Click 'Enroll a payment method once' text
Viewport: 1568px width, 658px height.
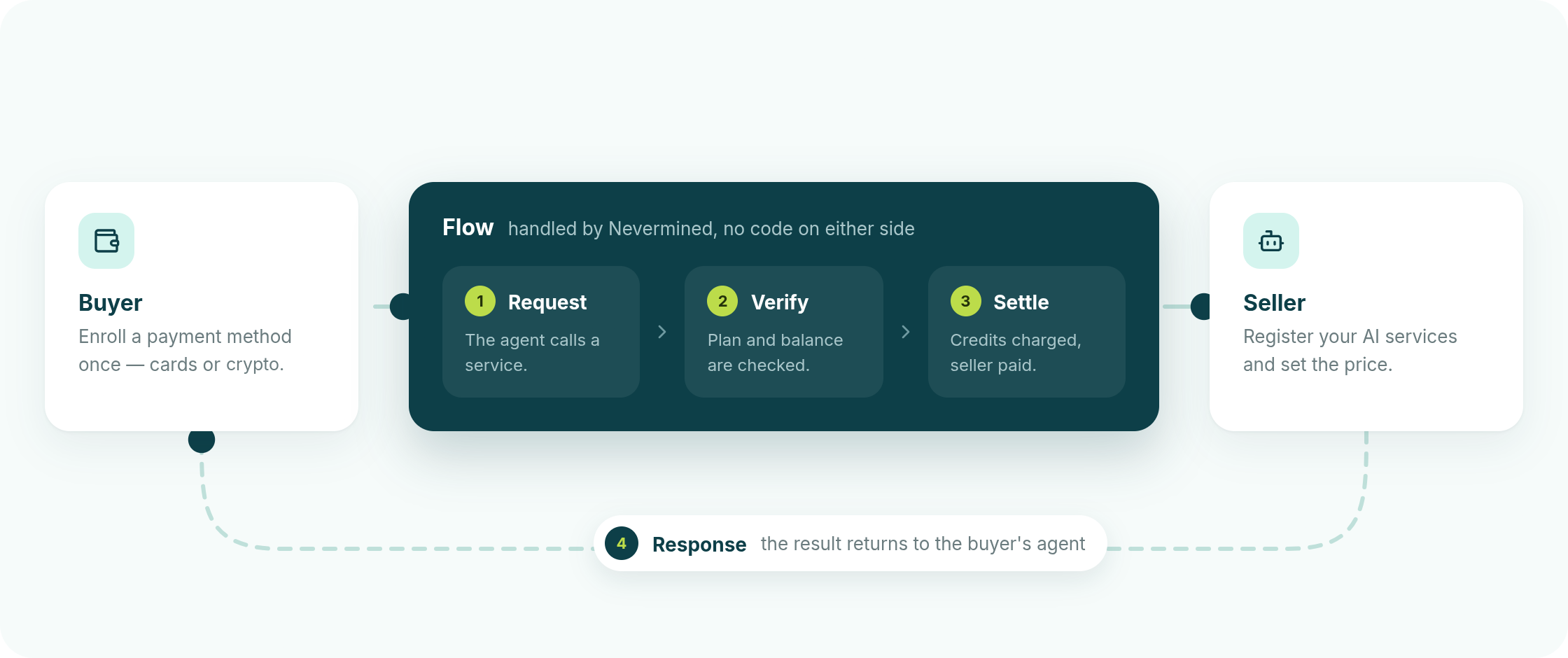[x=185, y=351]
